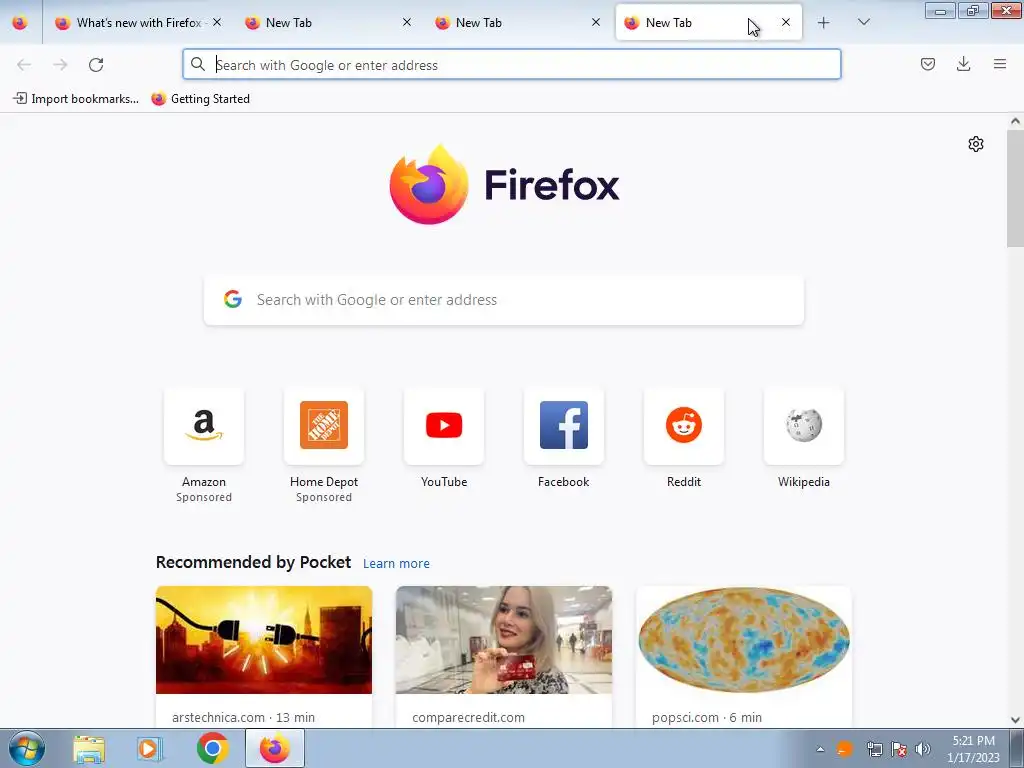1024x768 pixels.
Task: Click scrollbar up arrow
Action: (x=1015, y=121)
